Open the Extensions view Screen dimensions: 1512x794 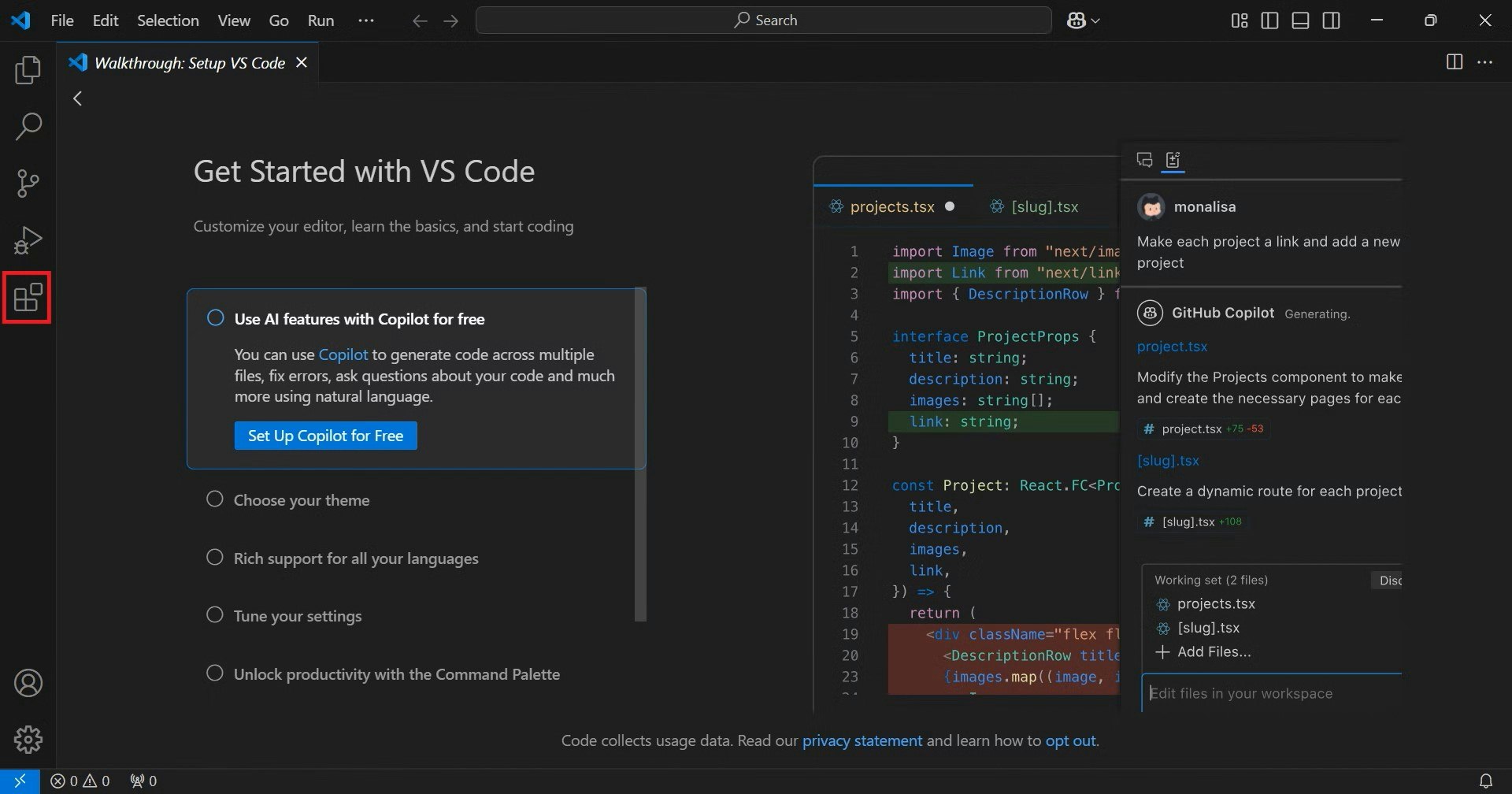28,298
